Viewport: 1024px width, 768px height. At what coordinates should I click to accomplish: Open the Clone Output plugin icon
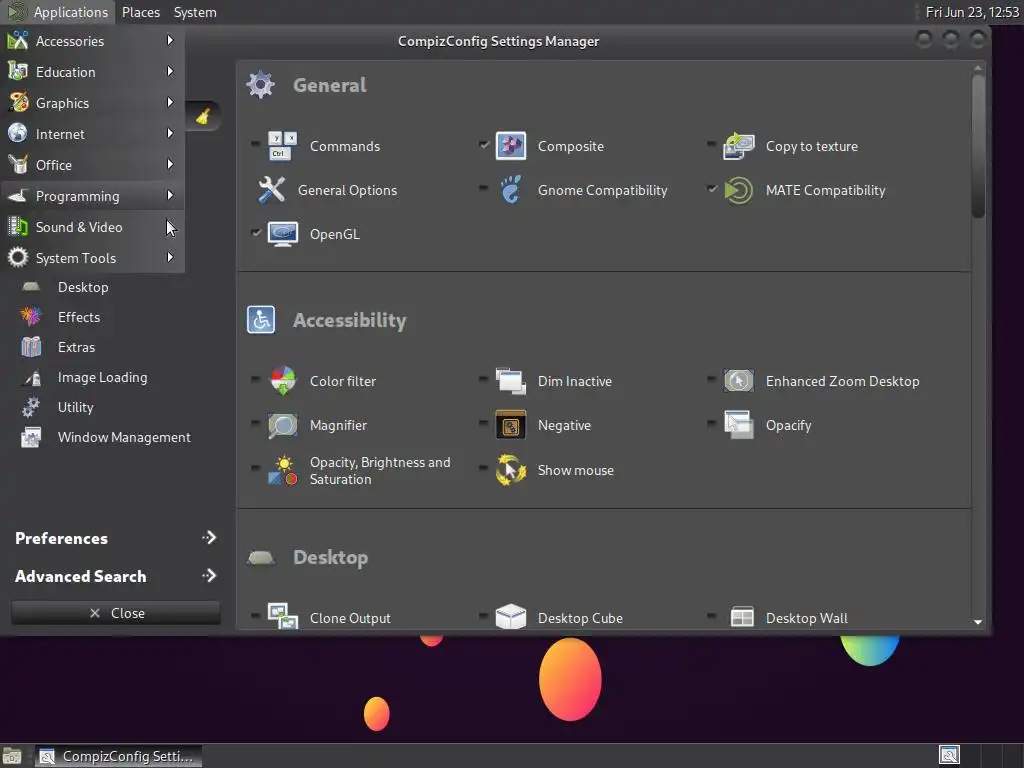click(x=282, y=616)
